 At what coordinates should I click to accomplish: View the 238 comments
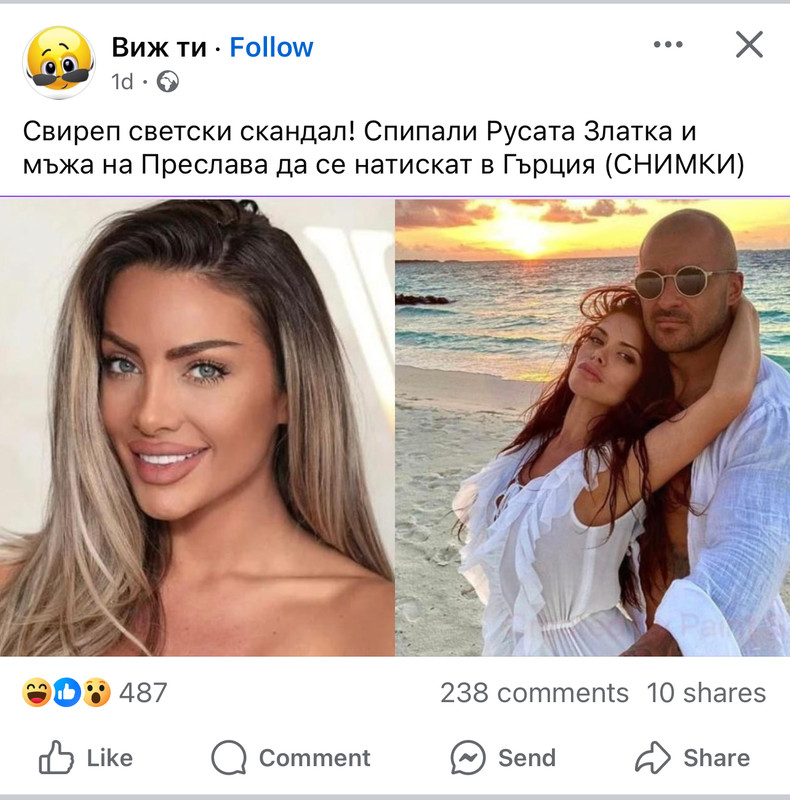click(534, 693)
